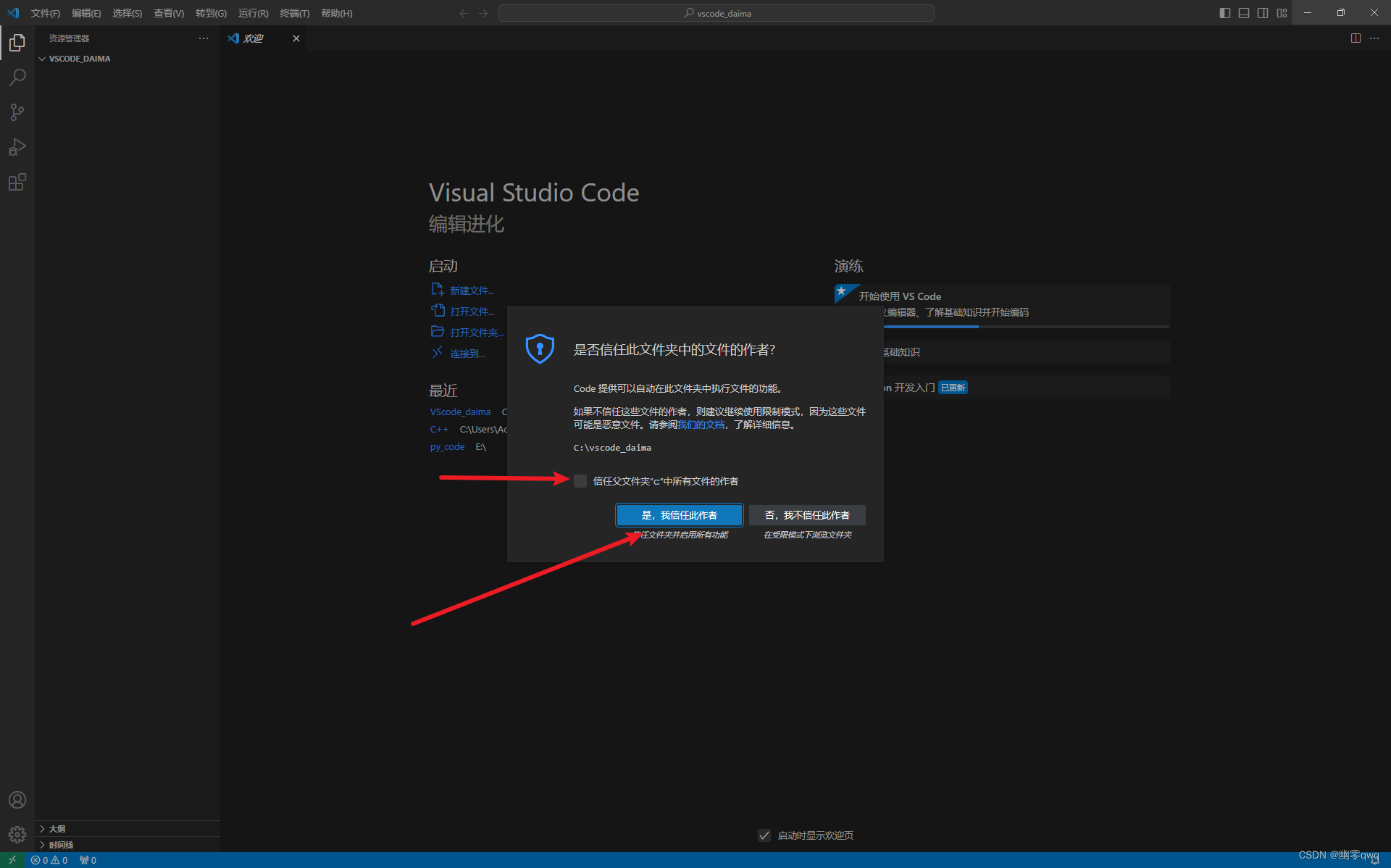Viewport: 1391px width, 868px height.
Task: Click 否，我不信任此作者 button
Action: point(807,515)
